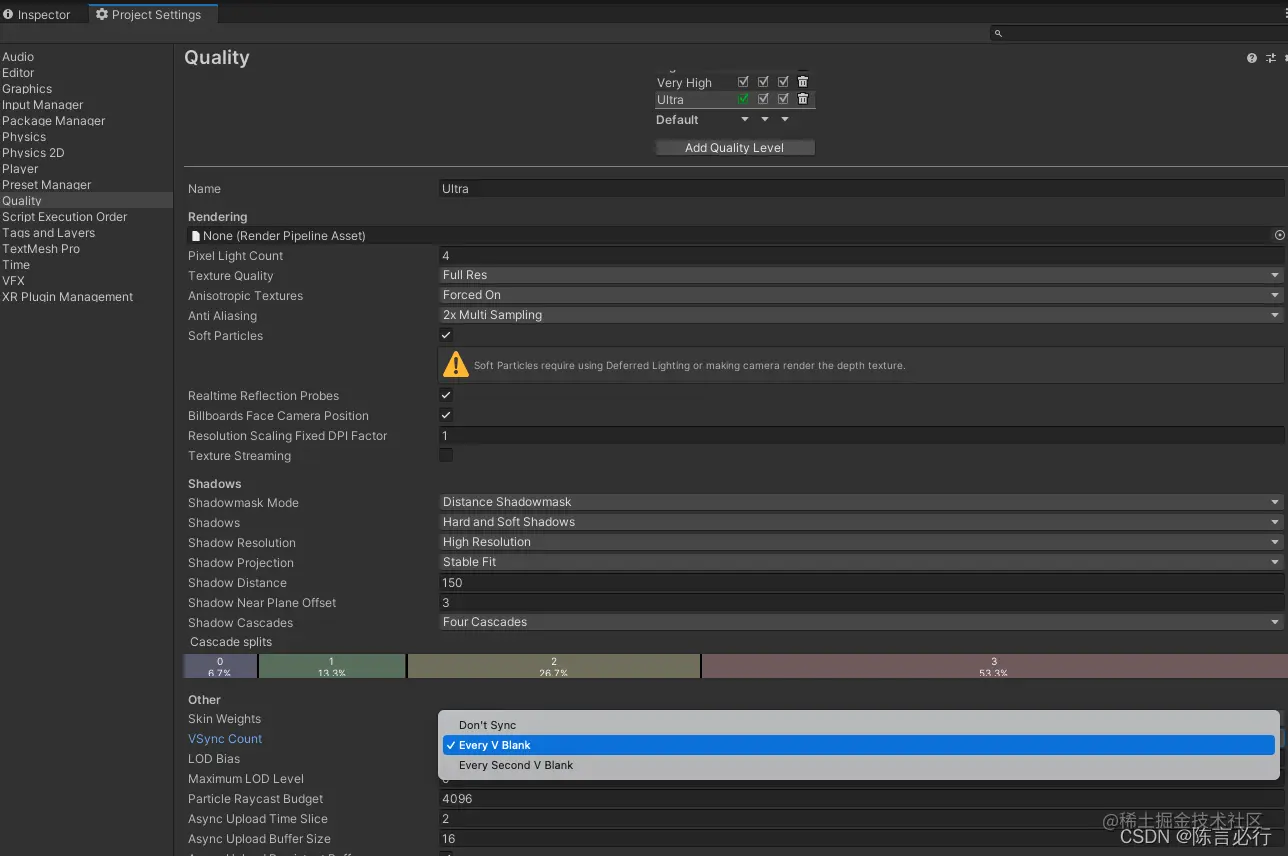Screen dimensions: 1288x856
Task: Select cascade split segment 0
Action: click(220, 666)
